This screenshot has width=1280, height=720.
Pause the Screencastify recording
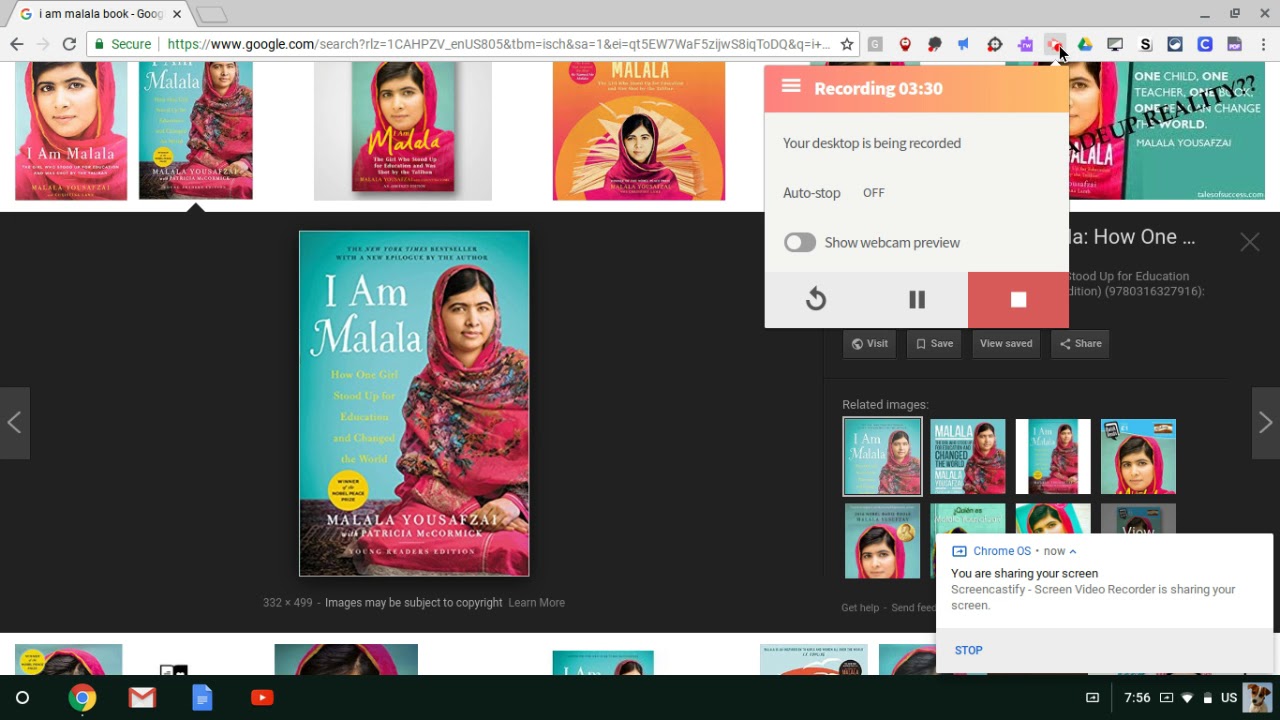point(917,300)
